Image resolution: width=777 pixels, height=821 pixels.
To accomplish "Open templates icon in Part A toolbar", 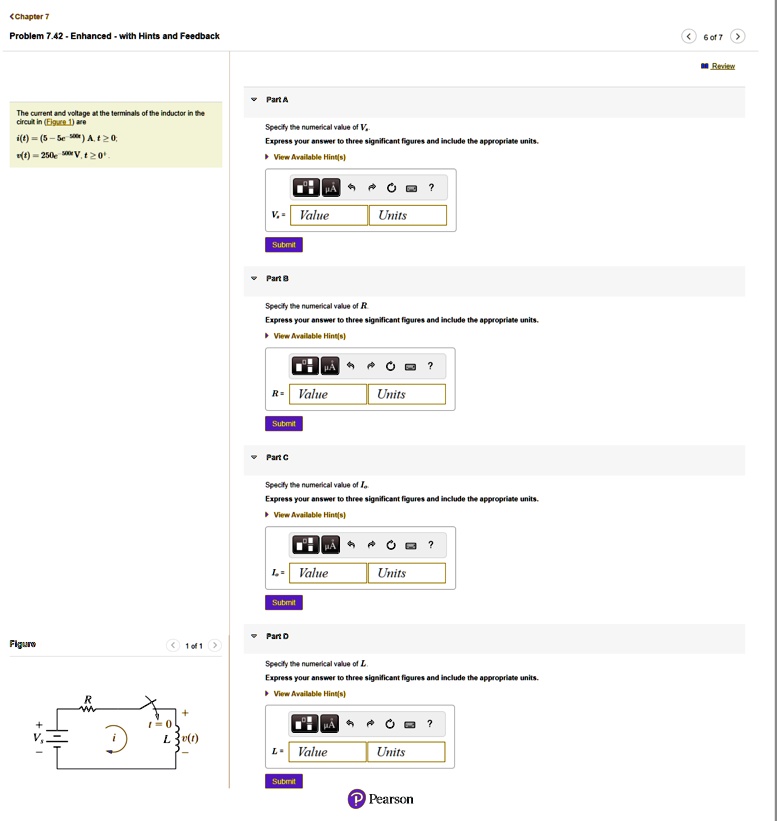I will coord(306,187).
